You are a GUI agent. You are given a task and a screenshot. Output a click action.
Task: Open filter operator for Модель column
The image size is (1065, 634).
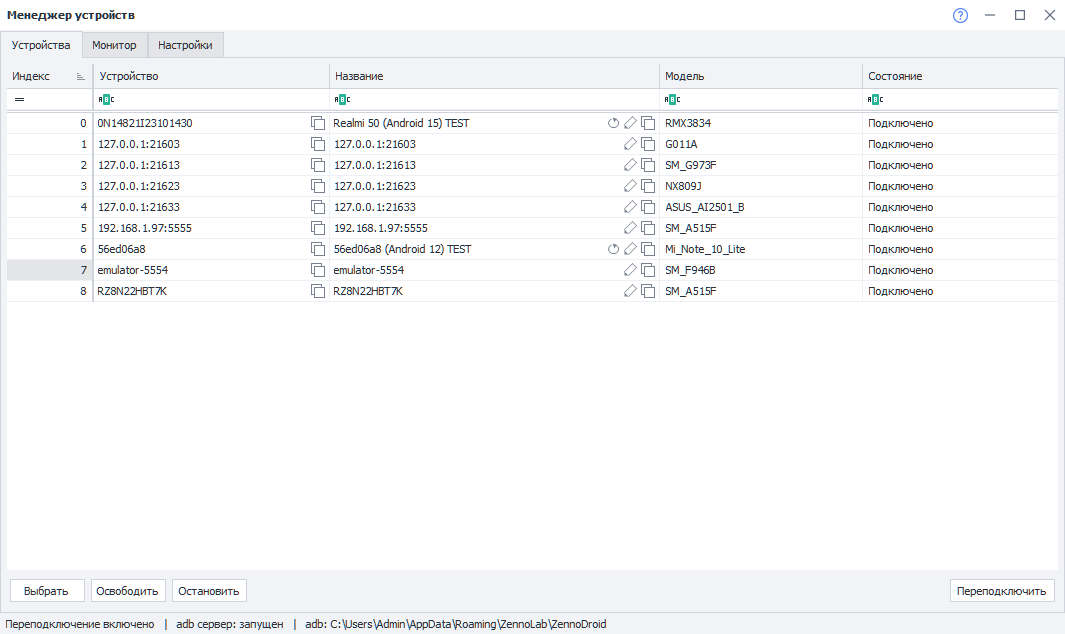[672, 99]
